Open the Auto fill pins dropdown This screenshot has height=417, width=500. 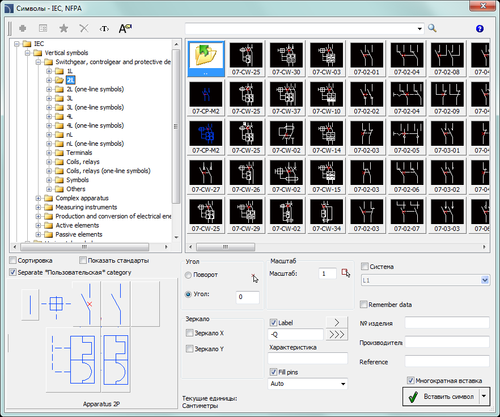coord(308,384)
